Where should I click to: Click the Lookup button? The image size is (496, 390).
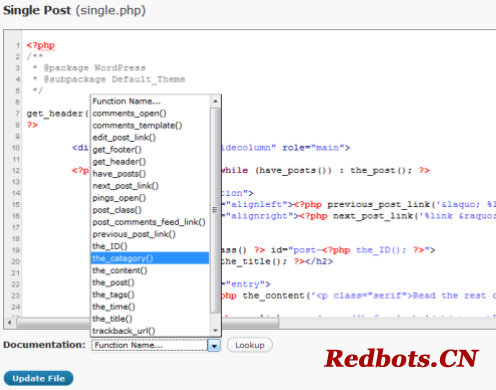pyautogui.click(x=250, y=345)
